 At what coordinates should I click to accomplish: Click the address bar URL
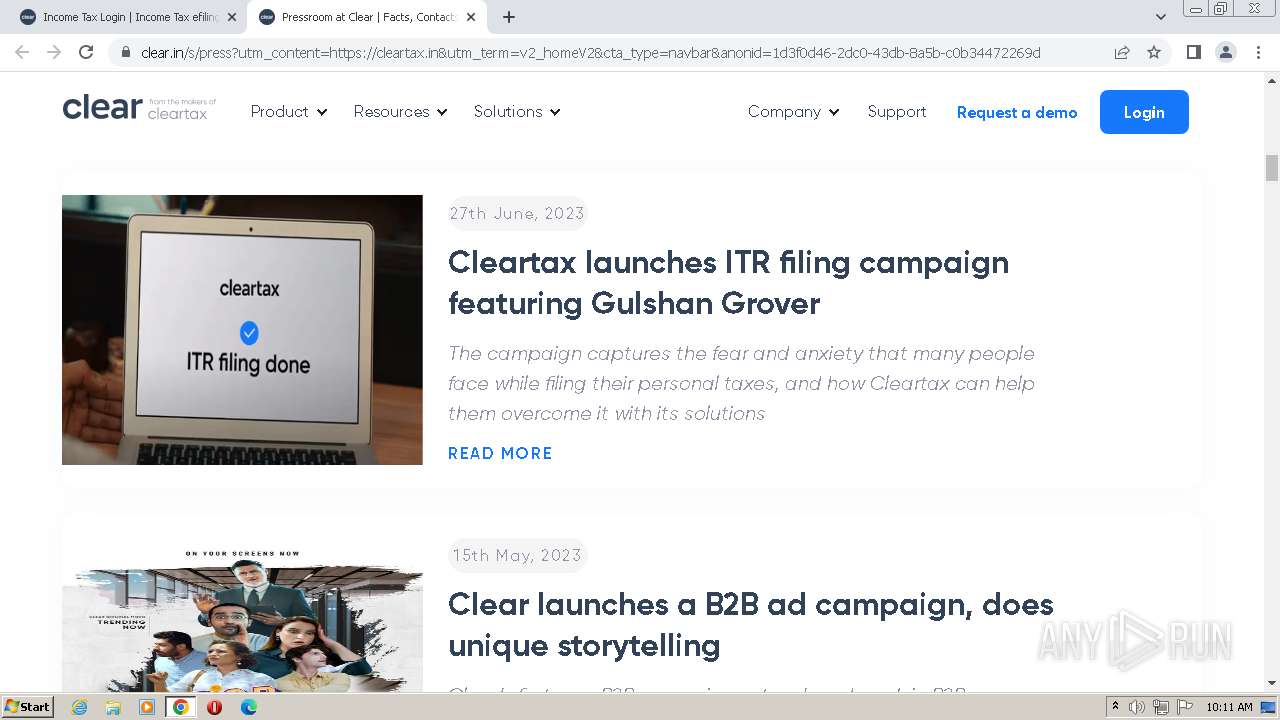coord(590,52)
